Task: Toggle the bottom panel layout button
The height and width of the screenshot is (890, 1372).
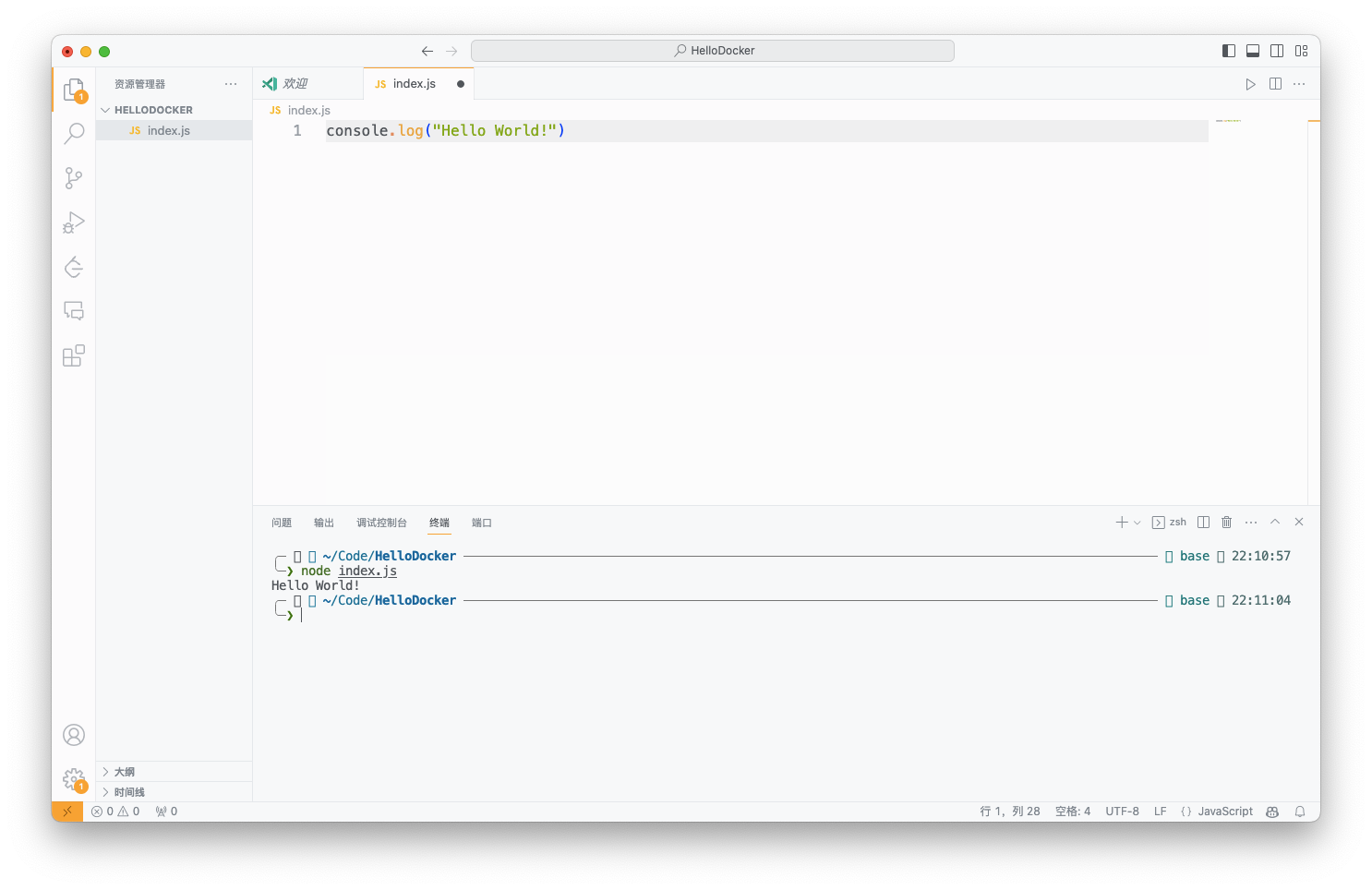Action: (x=1253, y=51)
